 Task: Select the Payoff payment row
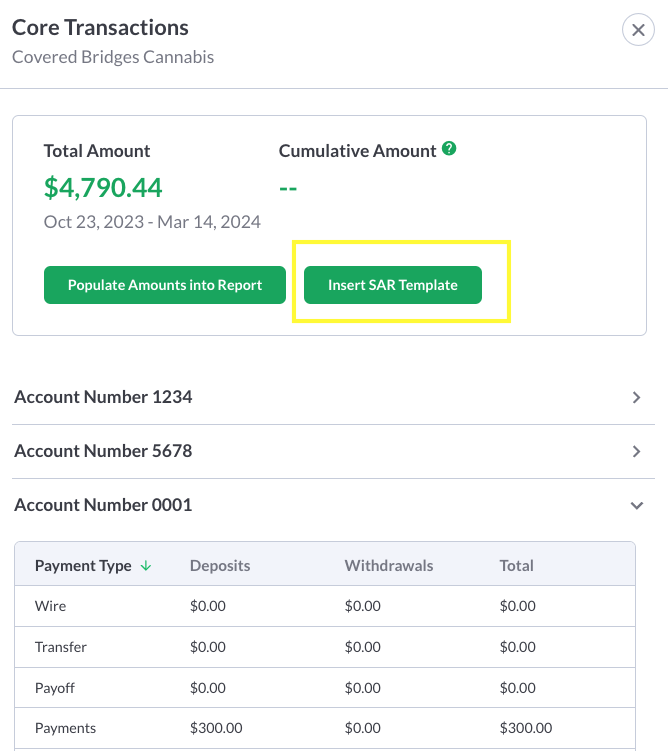tap(56, 688)
